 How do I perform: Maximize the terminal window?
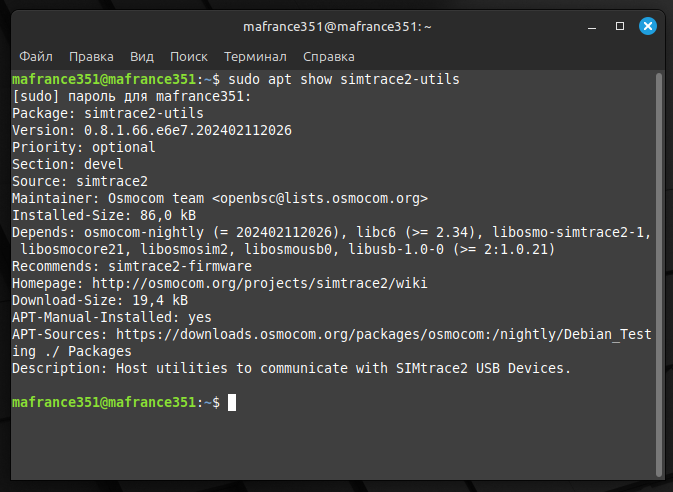tap(620, 25)
